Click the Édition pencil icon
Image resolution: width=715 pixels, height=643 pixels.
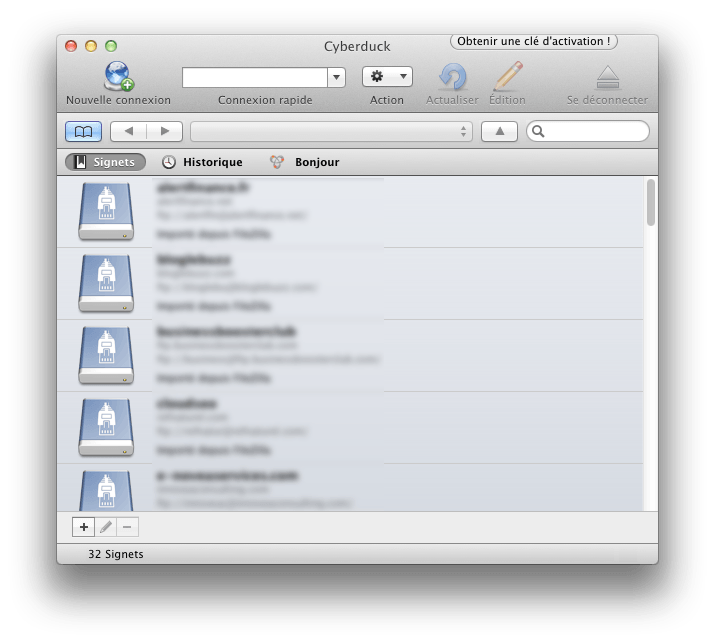point(508,76)
